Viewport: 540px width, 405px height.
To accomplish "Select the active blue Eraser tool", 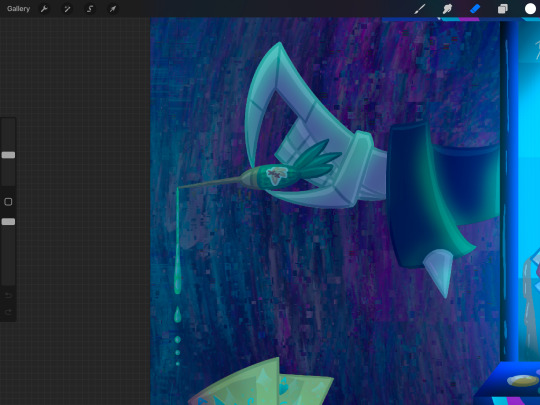I will coord(475,9).
